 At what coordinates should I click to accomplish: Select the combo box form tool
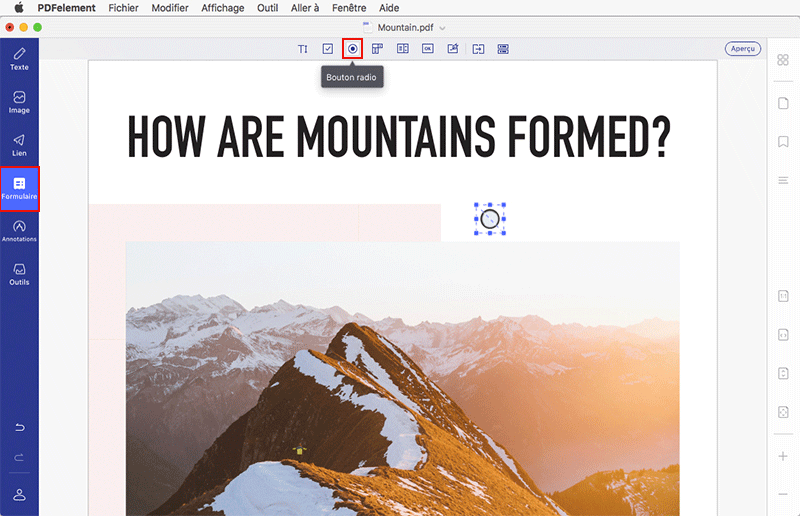(378, 49)
